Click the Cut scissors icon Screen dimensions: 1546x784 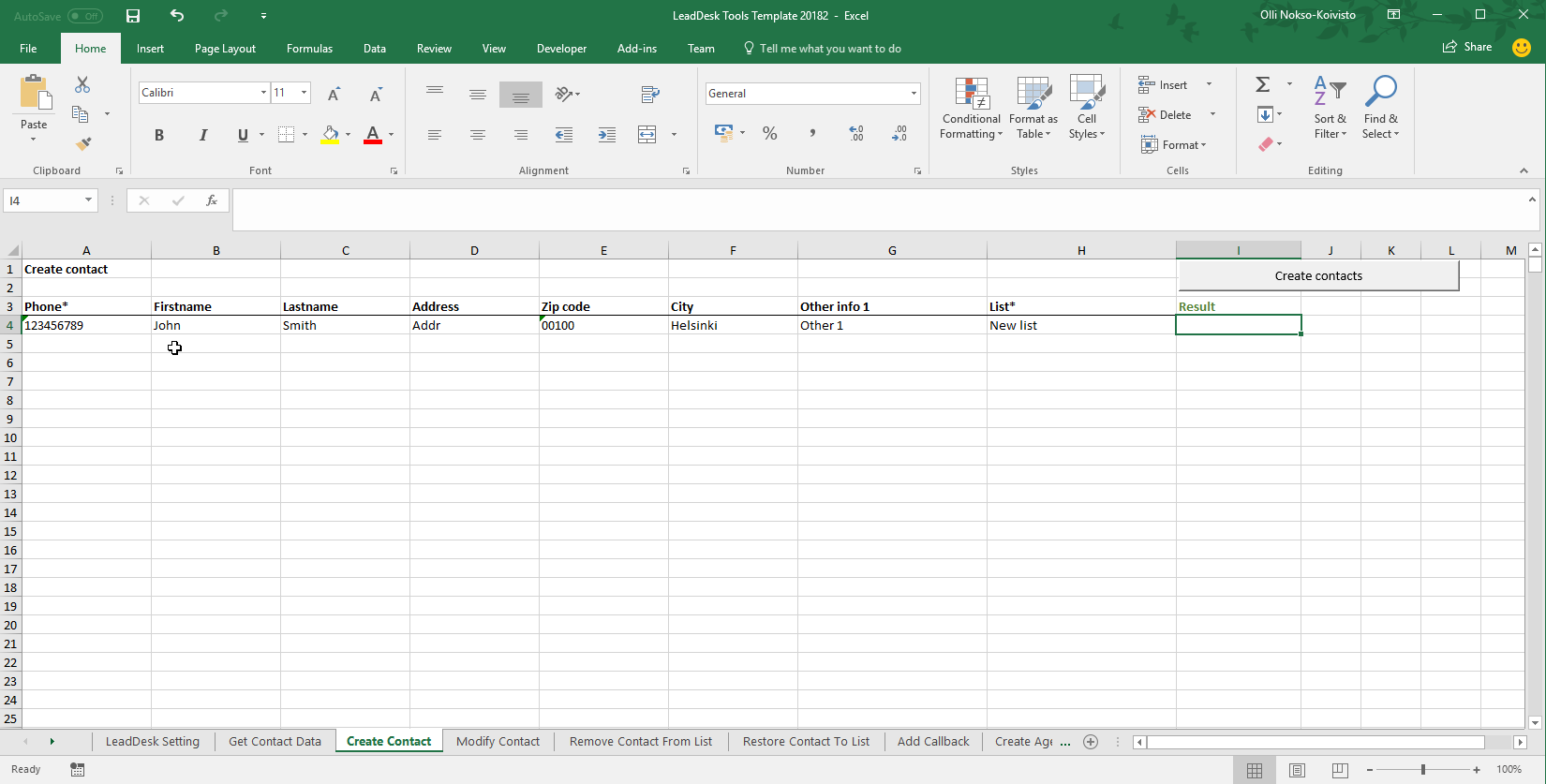click(x=82, y=85)
